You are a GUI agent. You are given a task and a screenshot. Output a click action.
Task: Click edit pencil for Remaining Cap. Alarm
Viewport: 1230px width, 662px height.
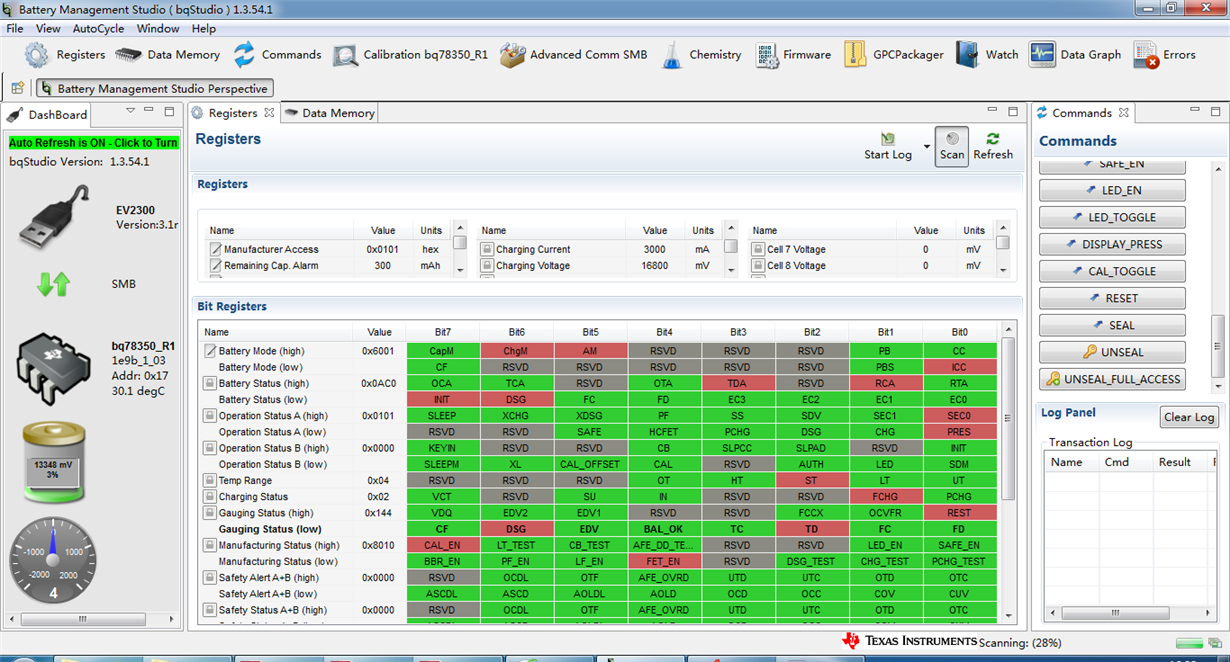coord(215,266)
